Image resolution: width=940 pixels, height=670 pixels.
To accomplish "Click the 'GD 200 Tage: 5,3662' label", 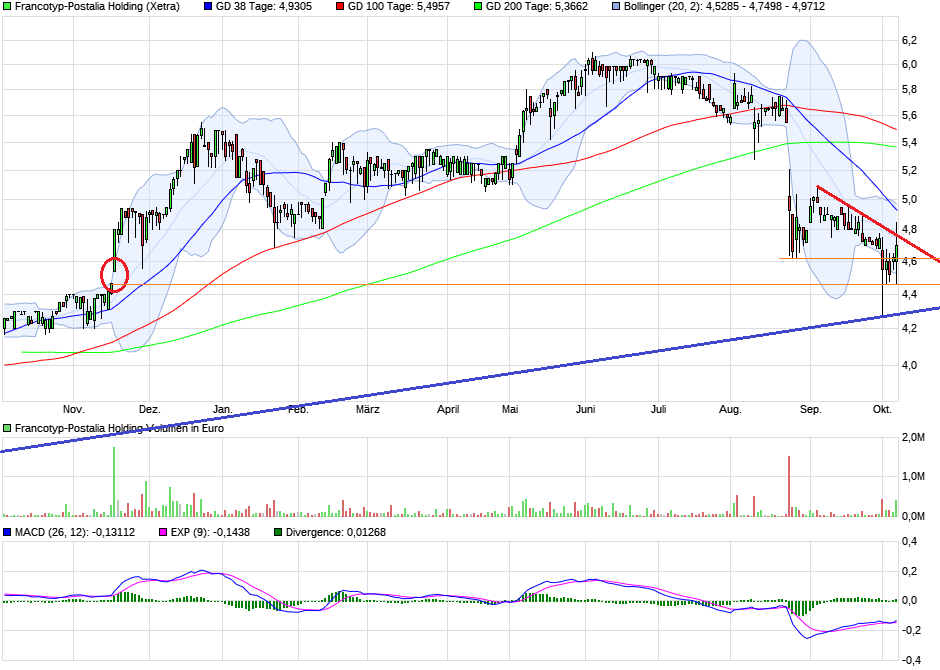I will [537, 7].
